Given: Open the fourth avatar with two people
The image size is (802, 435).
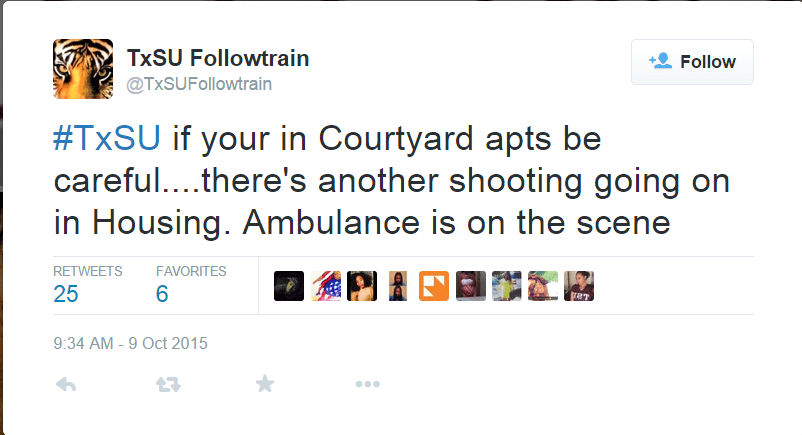Looking at the screenshot, I should (397, 286).
